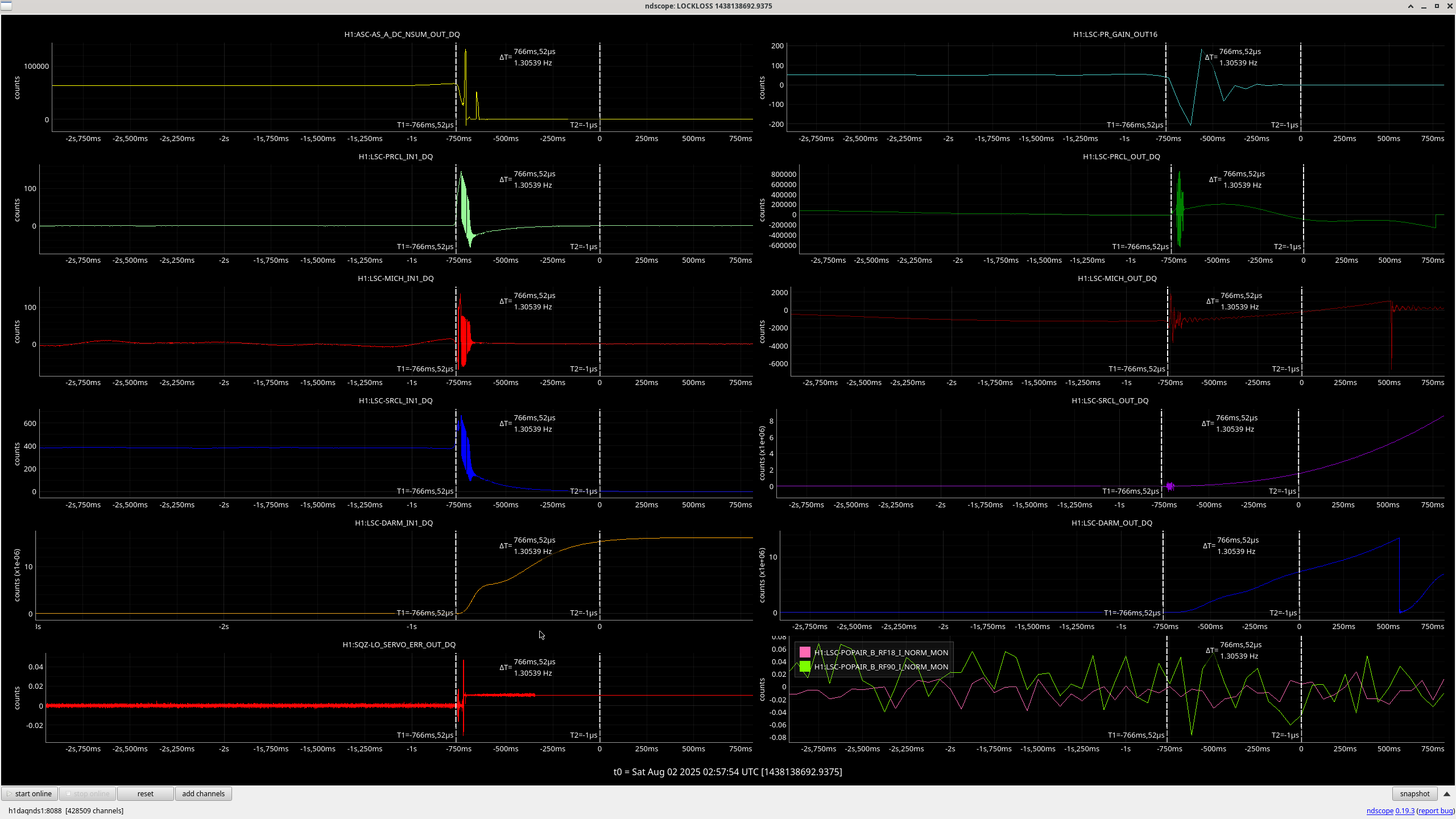Open the add channels dialog
Image resolution: width=1456 pixels, height=819 pixels.
(x=204, y=793)
